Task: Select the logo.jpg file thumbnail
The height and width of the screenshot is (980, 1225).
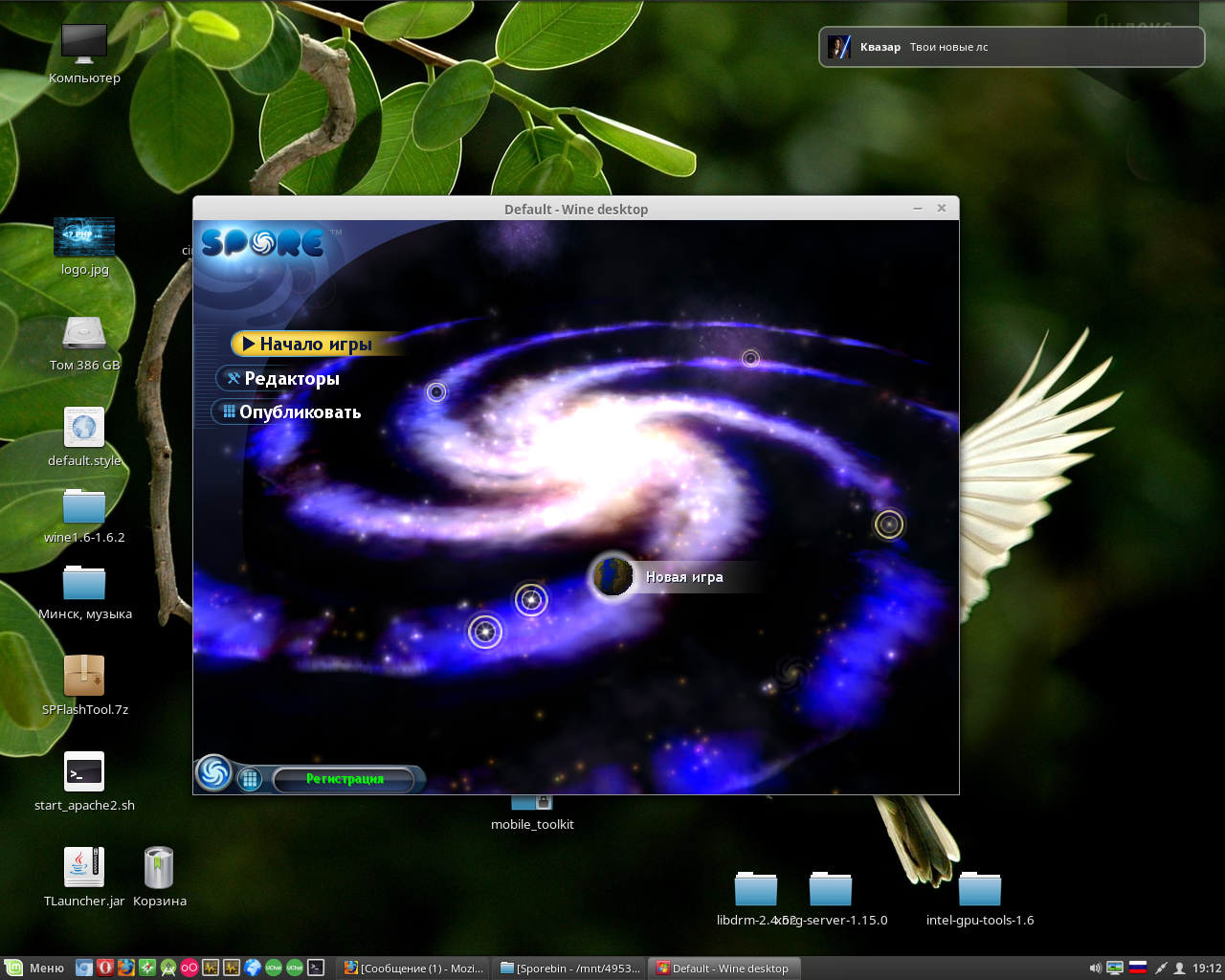Action: pos(84,236)
